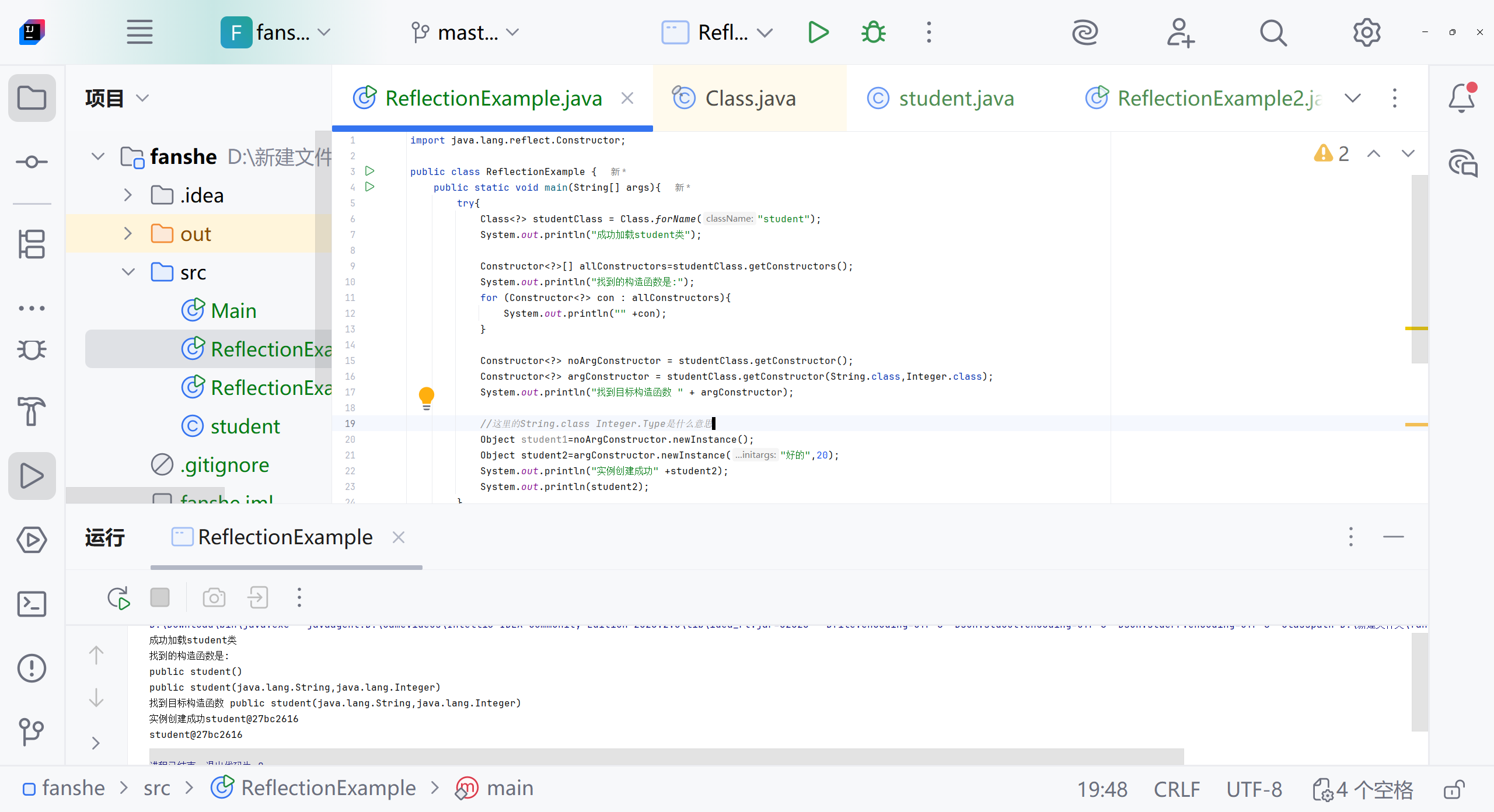Screen dimensions: 1494x812
Task: Start debugging with the bug icon
Action: coord(873,32)
